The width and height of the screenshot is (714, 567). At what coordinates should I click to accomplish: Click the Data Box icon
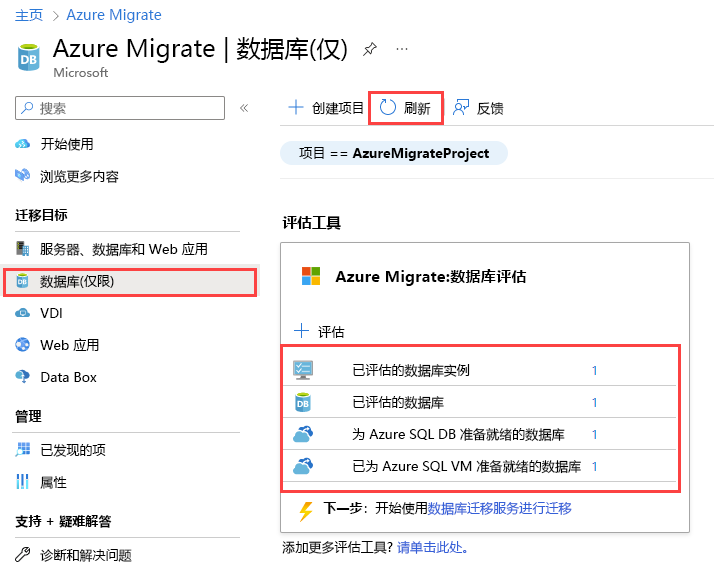[22, 377]
